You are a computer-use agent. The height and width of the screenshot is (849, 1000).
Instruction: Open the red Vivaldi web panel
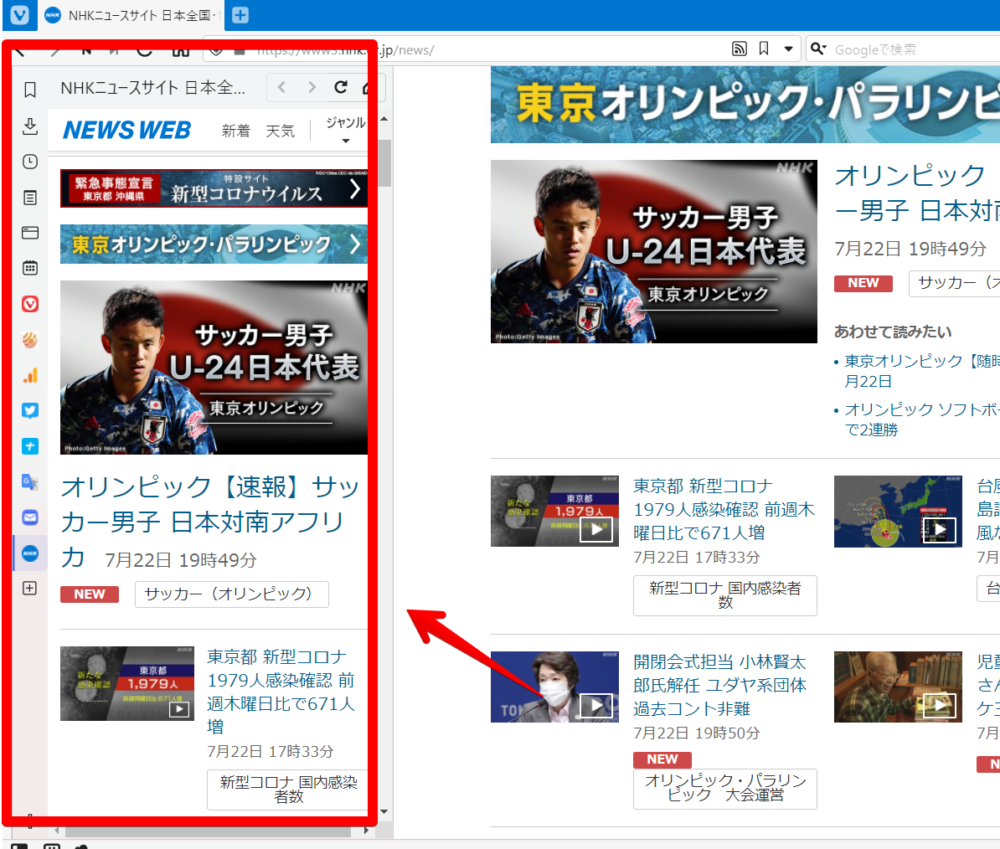pos(30,304)
